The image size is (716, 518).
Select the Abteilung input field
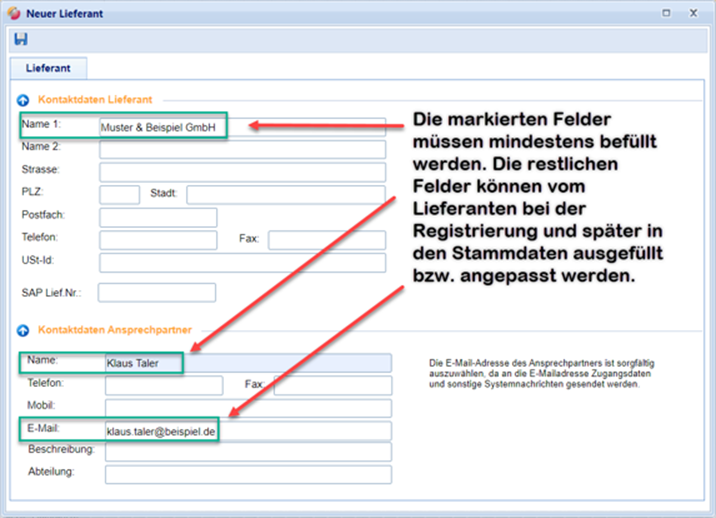248,474
